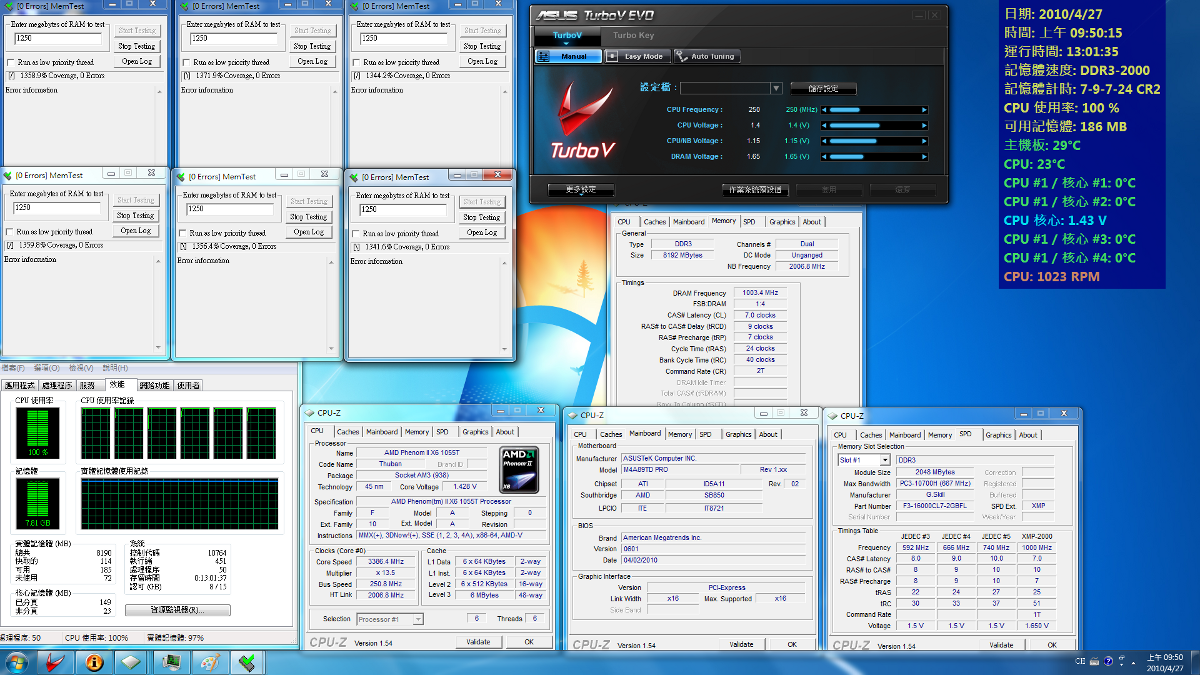This screenshot has width=1200, height=675.
Task: Open Task Manager monitor taskbar icon
Action: (170, 661)
